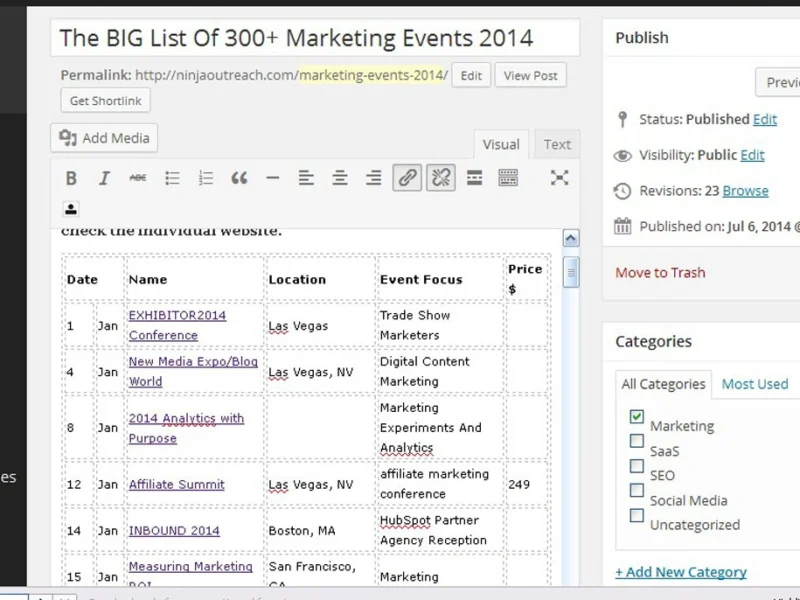Screen dimensions: 800x600
Task: Open the 2014 Analytics with Purpose link
Action: point(186,428)
